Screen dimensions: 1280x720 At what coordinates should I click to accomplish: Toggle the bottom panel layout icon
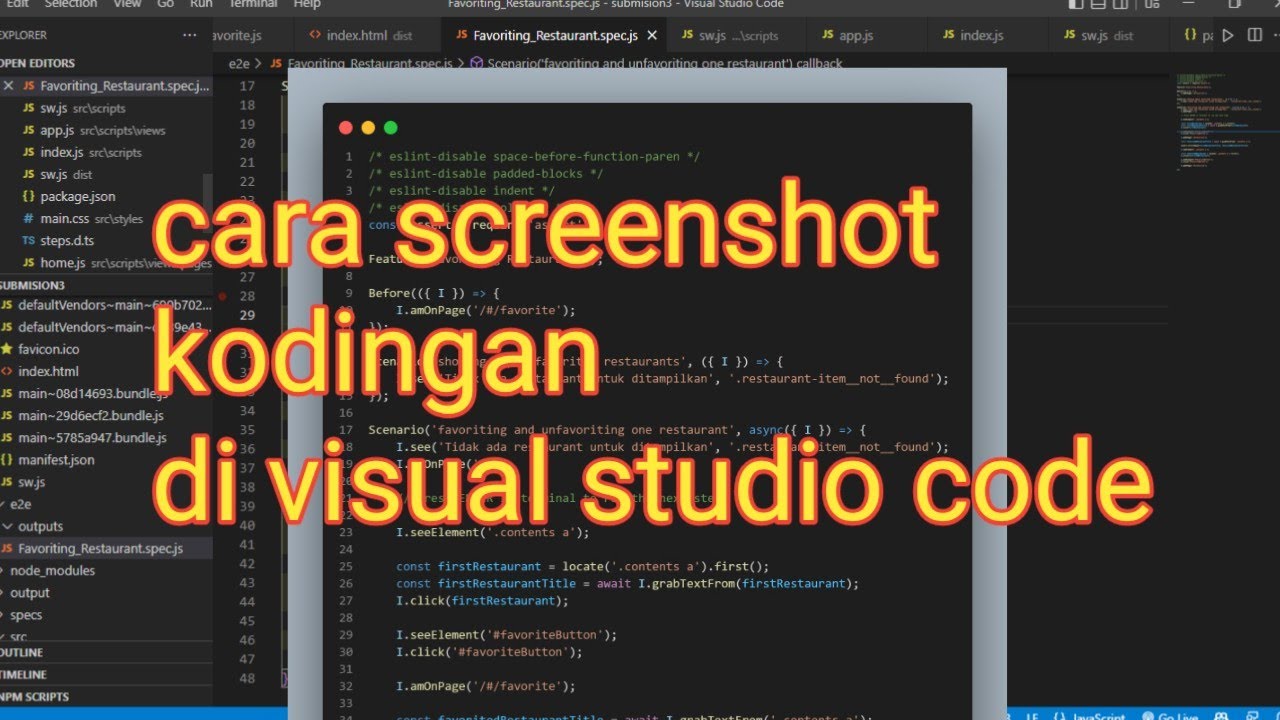tap(1099, 4)
